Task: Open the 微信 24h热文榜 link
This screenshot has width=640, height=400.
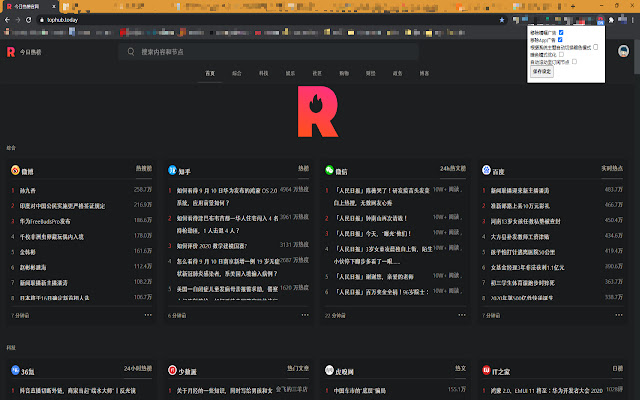Action: click(x=453, y=168)
